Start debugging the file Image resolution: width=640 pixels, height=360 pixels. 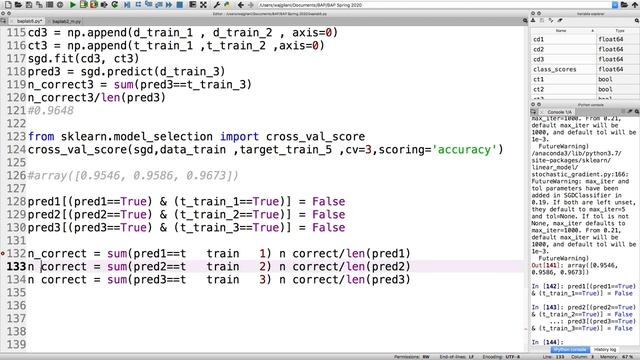coord(127,5)
